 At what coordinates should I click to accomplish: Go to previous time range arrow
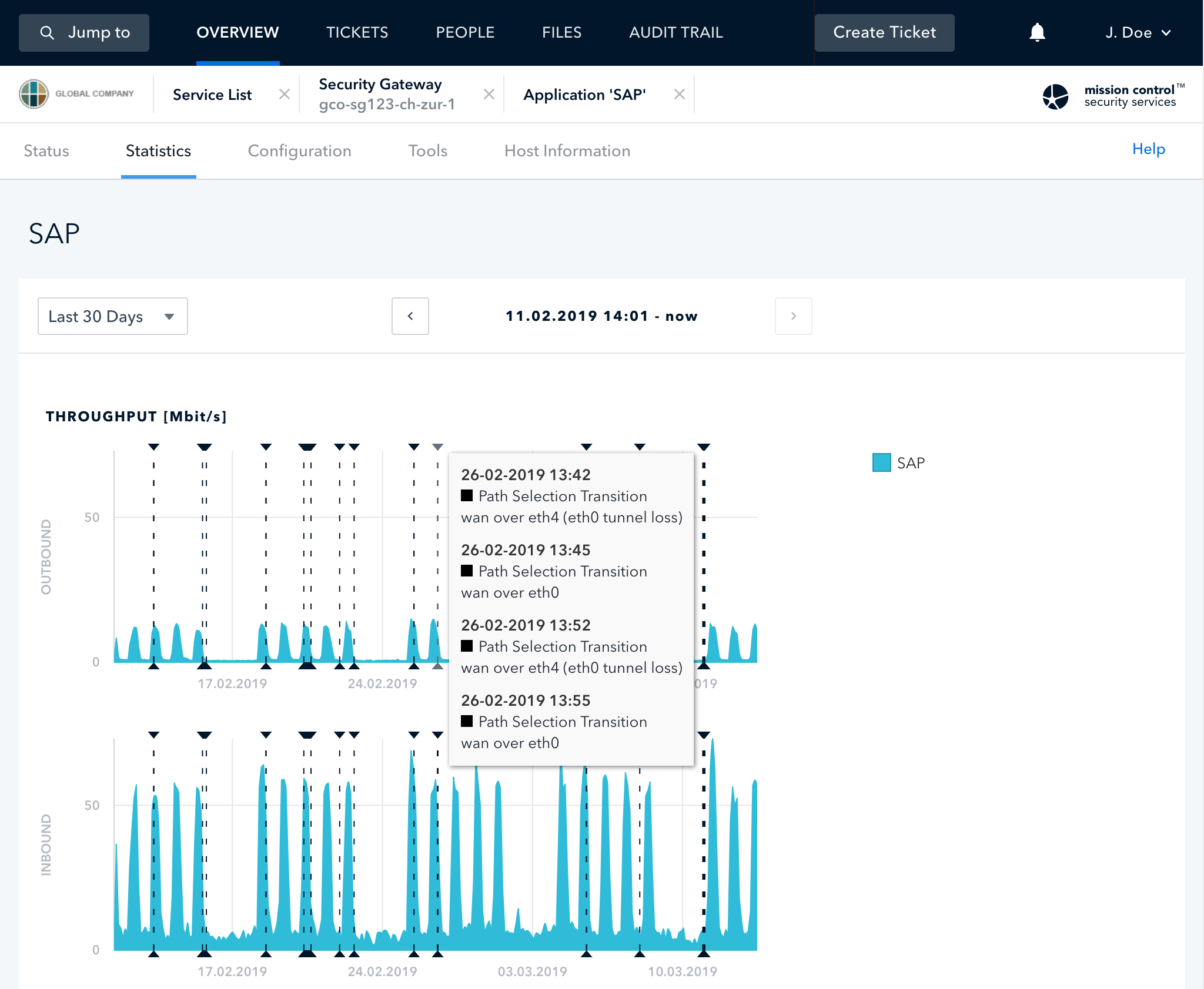[x=410, y=316]
